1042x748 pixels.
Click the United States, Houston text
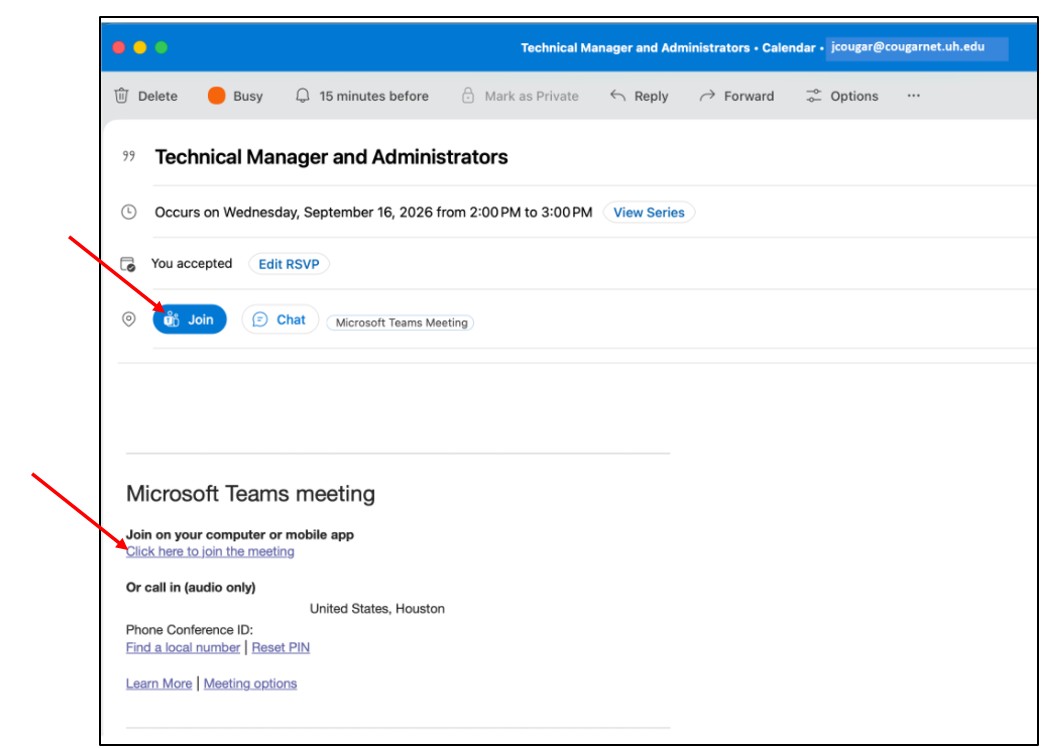click(377, 608)
